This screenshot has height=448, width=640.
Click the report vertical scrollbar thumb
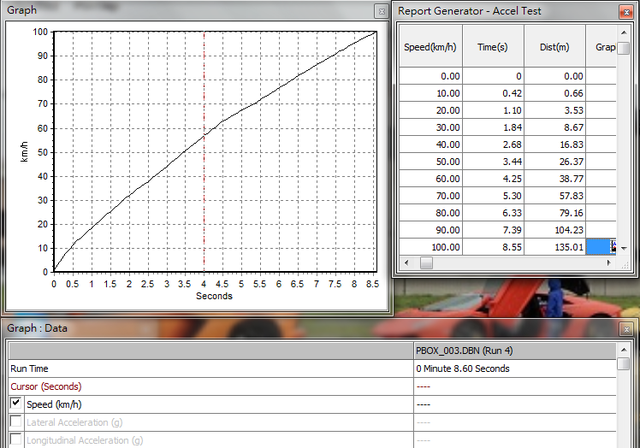624,48
